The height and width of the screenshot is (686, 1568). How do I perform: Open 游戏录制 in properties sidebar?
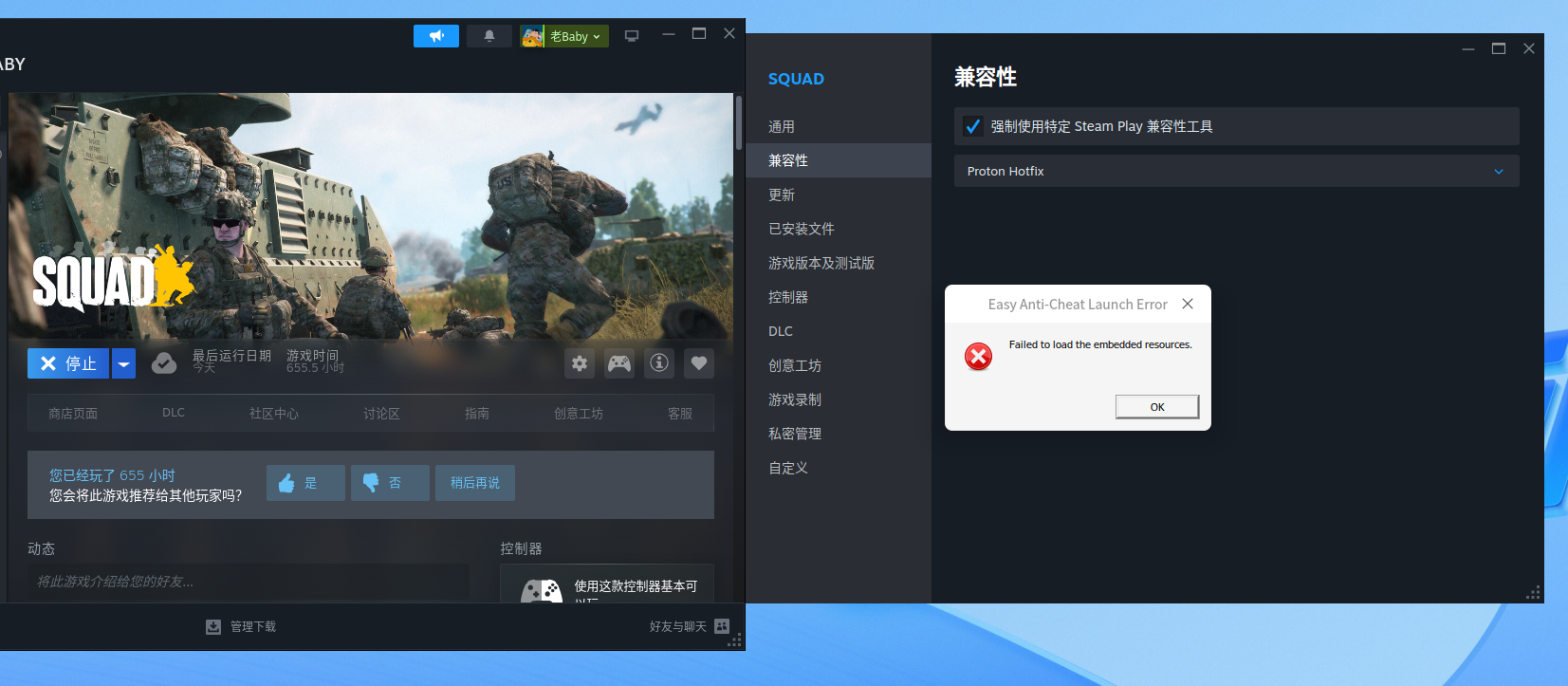pyautogui.click(x=839, y=399)
